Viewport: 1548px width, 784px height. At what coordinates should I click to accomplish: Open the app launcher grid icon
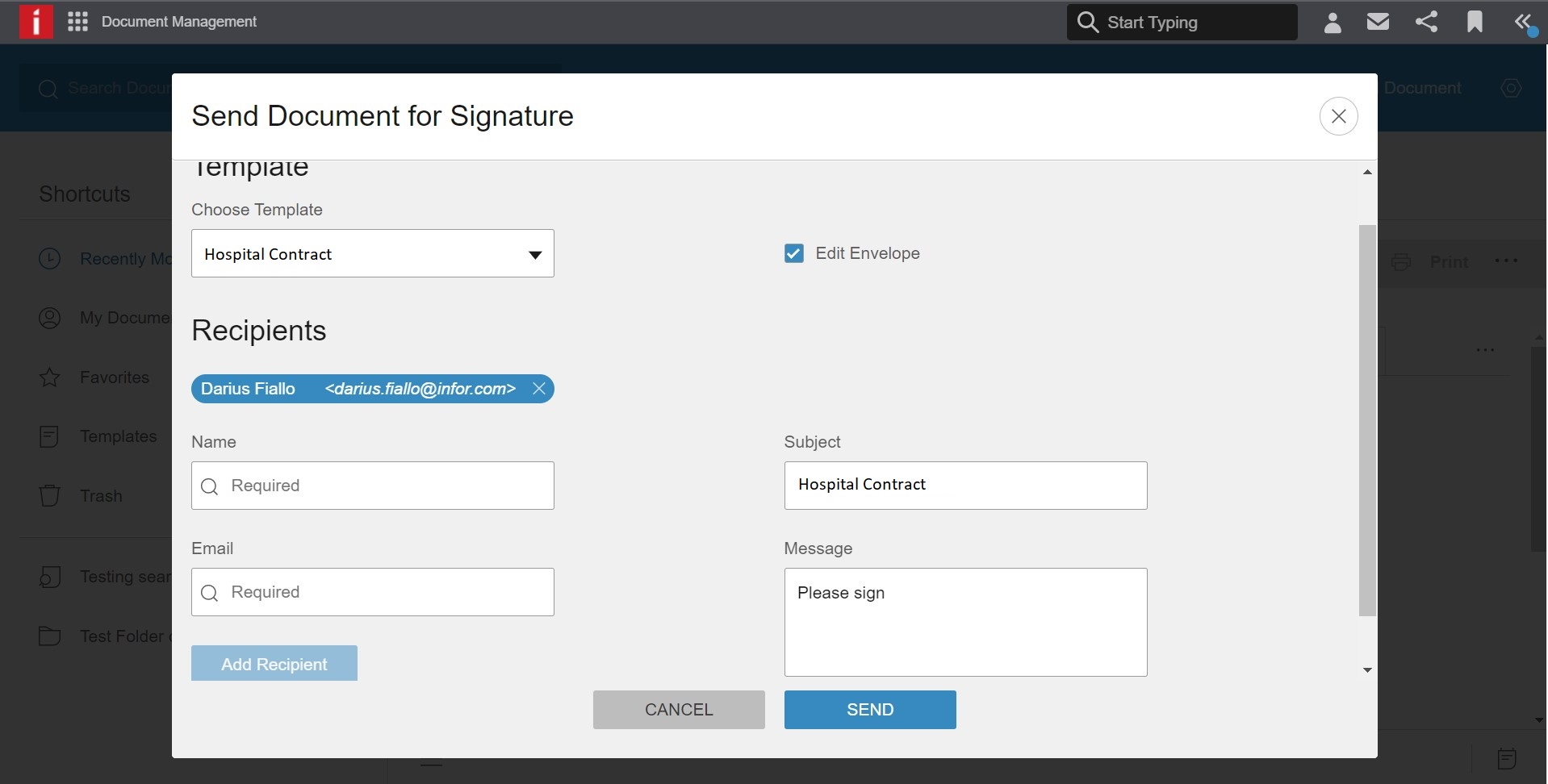(77, 22)
